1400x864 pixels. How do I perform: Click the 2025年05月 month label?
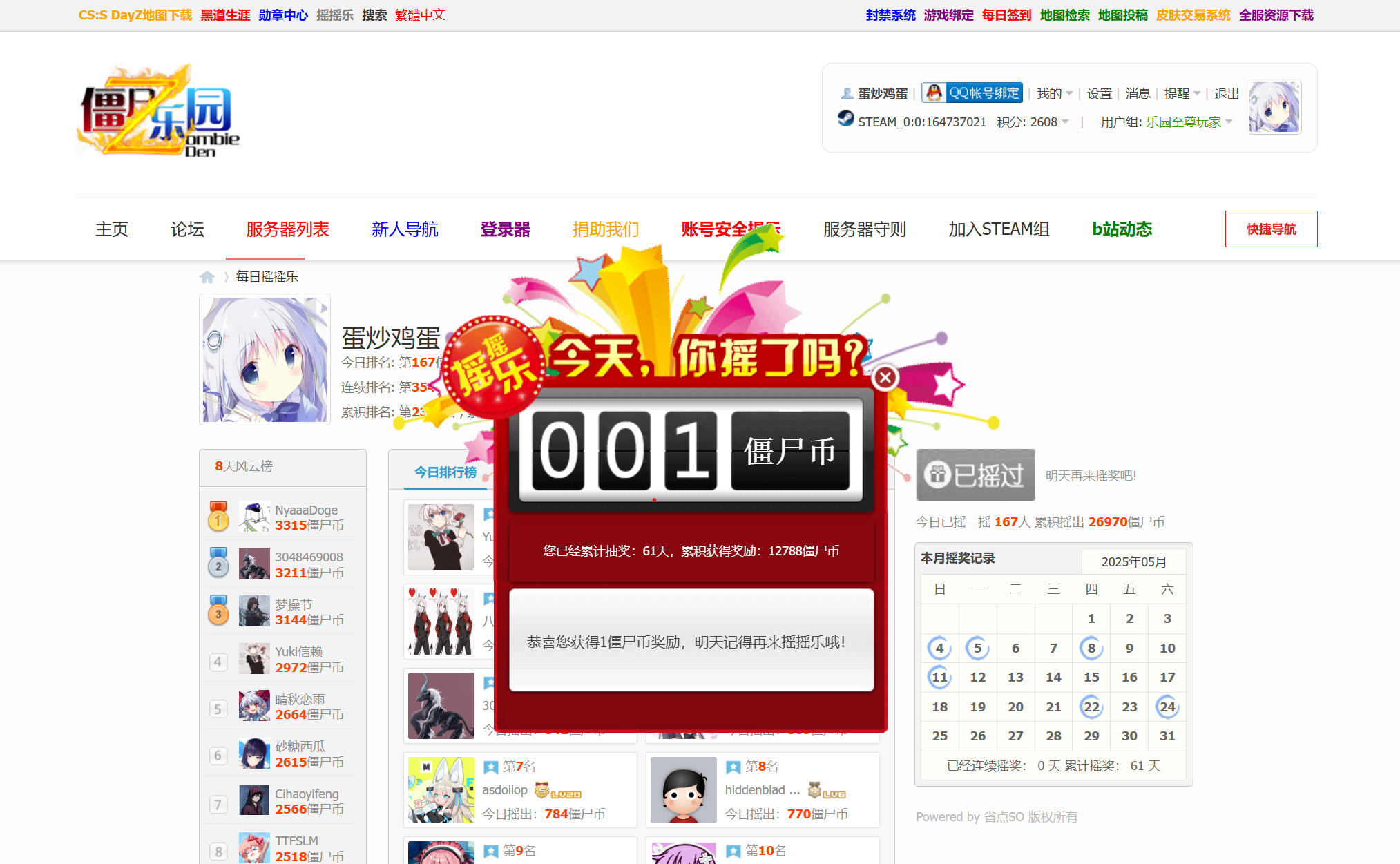[x=1133, y=561]
